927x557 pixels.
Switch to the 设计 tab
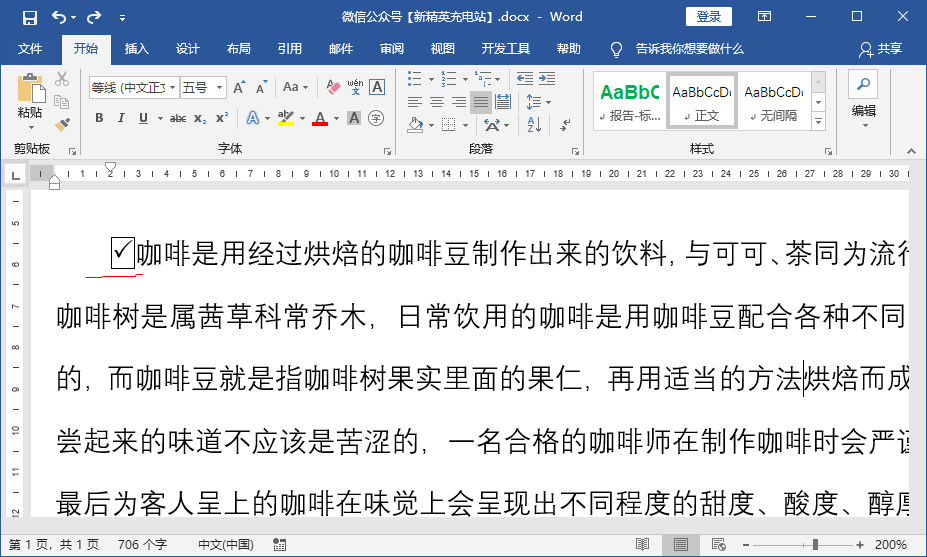[x=187, y=49]
